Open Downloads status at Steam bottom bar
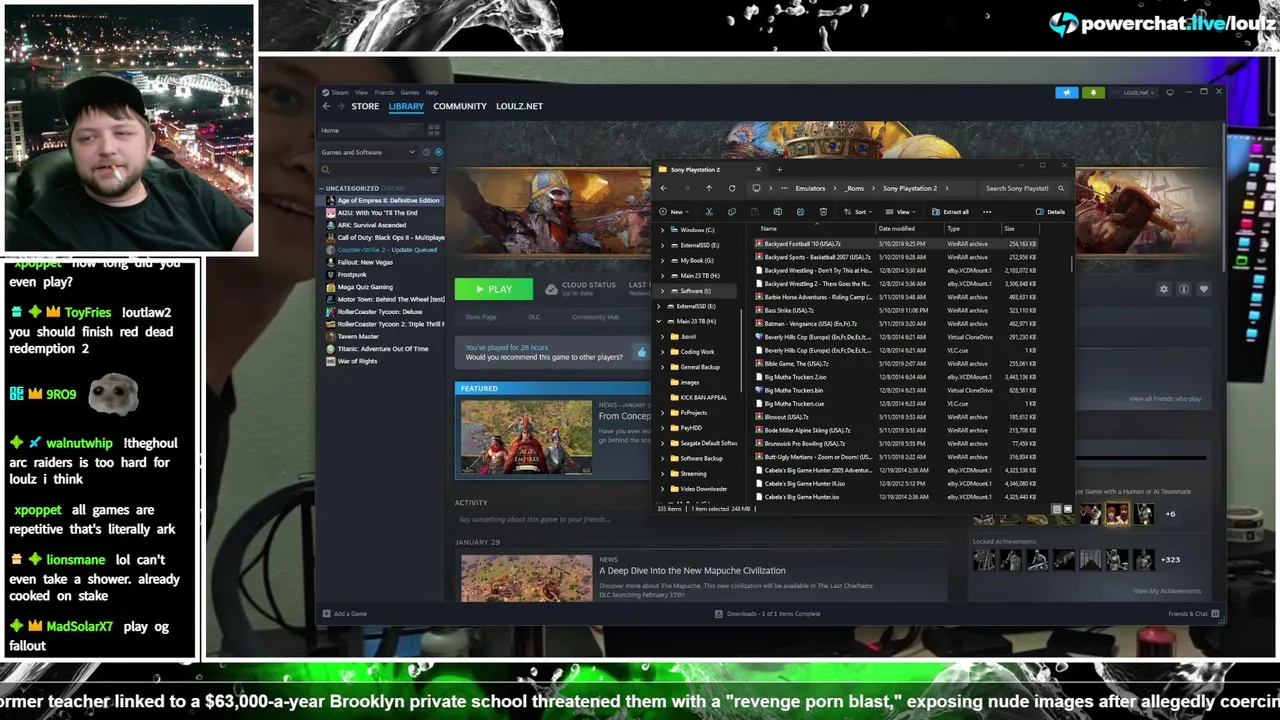Image resolution: width=1280 pixels, height=720 pixels. (767, 614)
